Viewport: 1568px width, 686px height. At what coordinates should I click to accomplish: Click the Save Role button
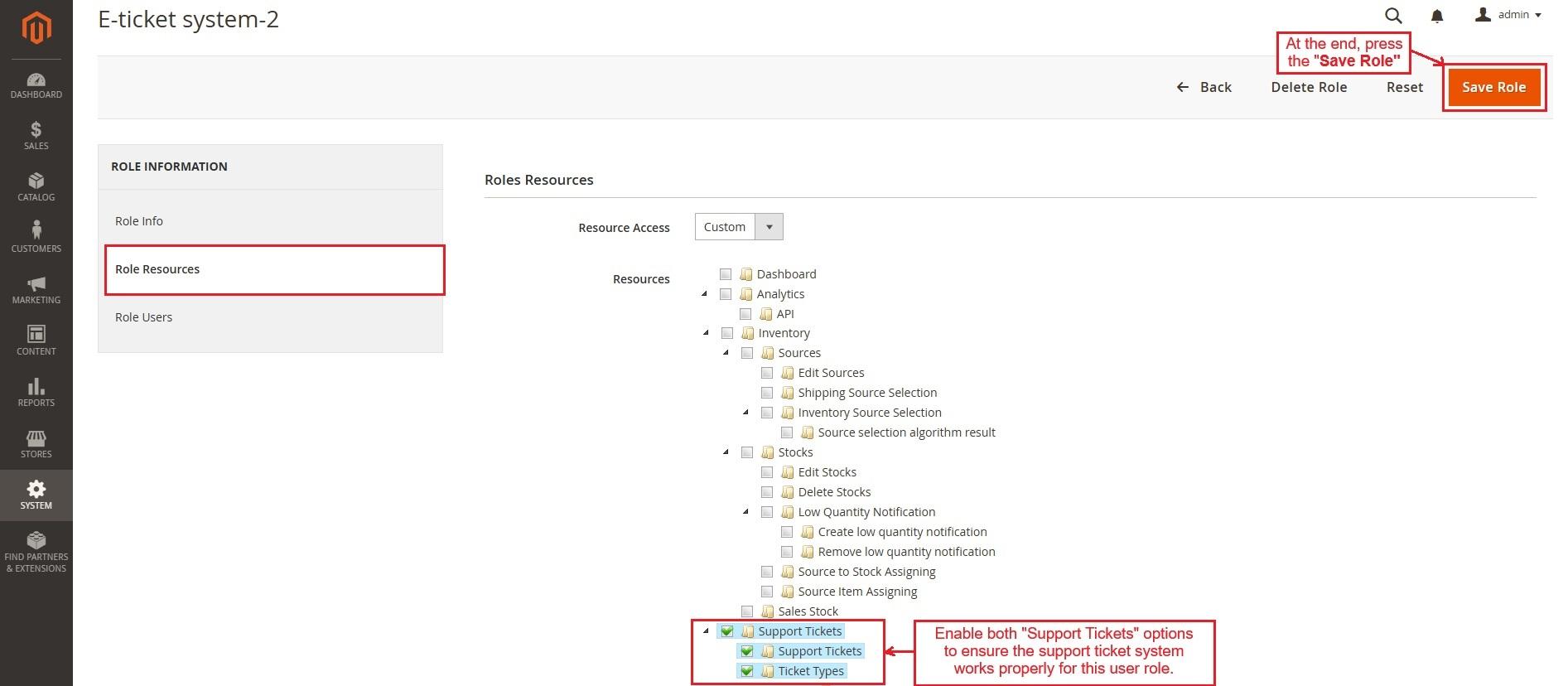[x=1493, y=88]
